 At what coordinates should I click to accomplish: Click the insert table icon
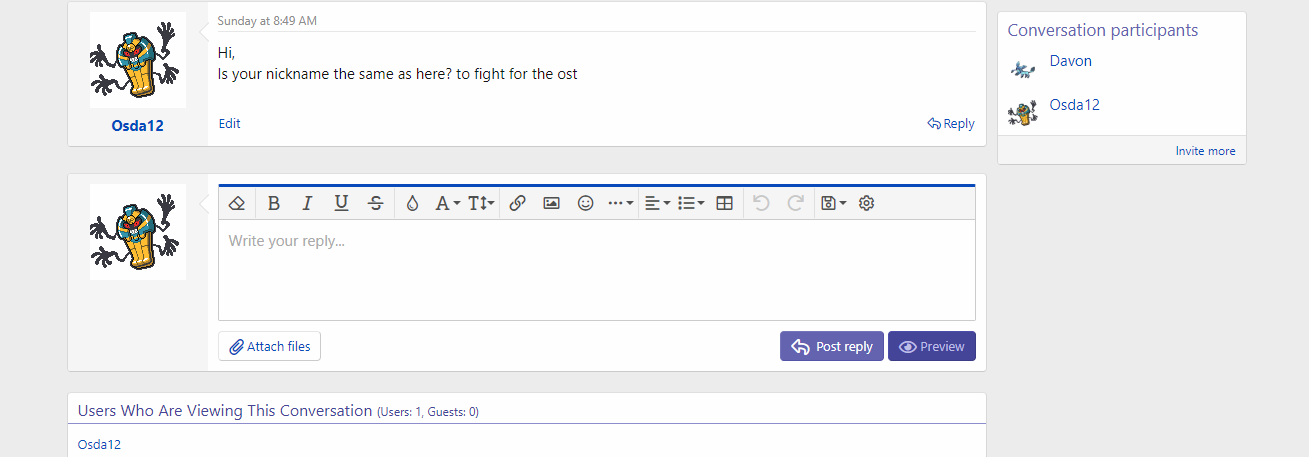pyautogui.click(x=725, y=203)
